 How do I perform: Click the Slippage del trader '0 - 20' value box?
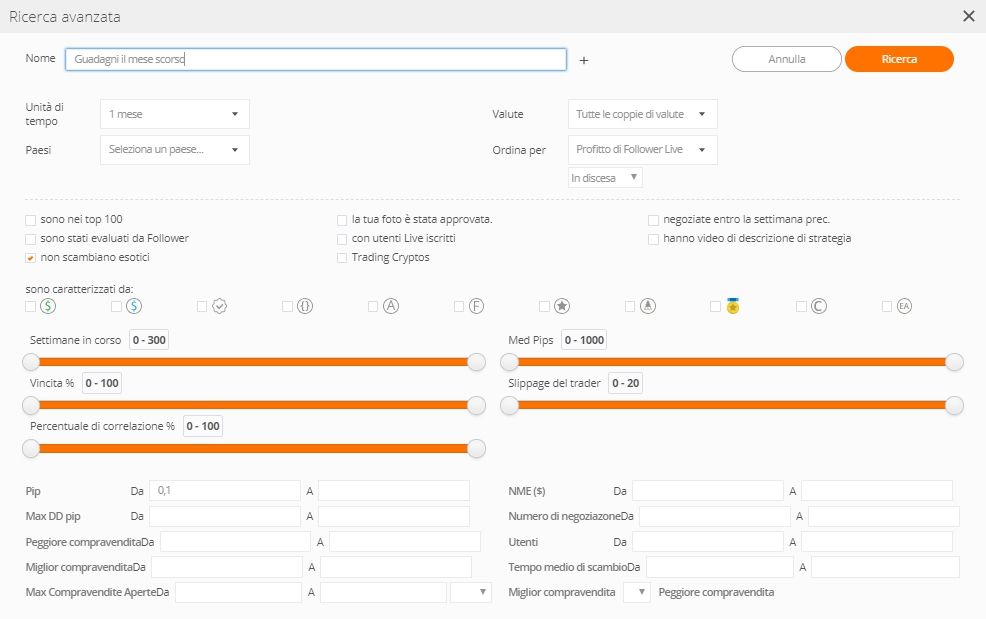click(626, 383)
